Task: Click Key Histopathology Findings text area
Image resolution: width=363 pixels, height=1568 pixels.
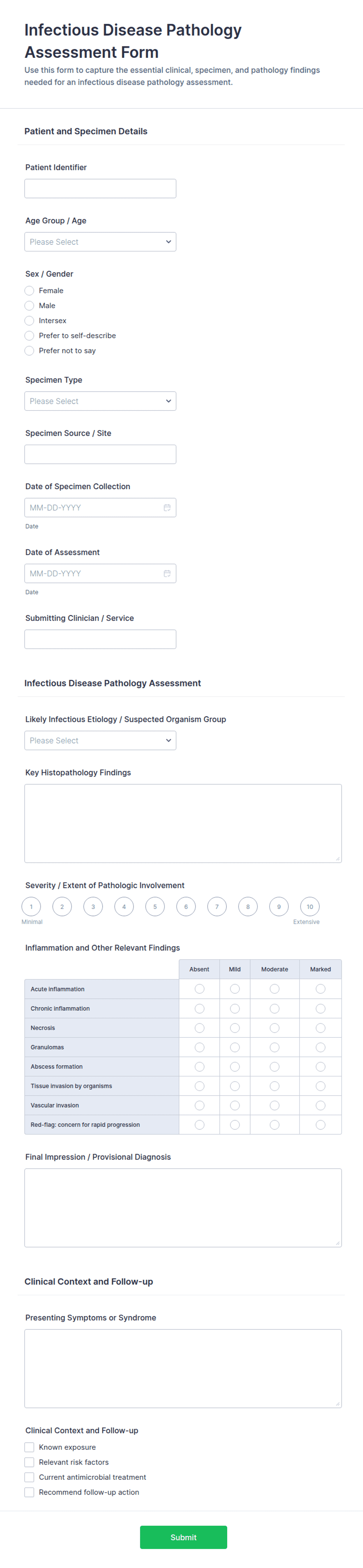Action: pyautogui.click(x=183, y=823)
